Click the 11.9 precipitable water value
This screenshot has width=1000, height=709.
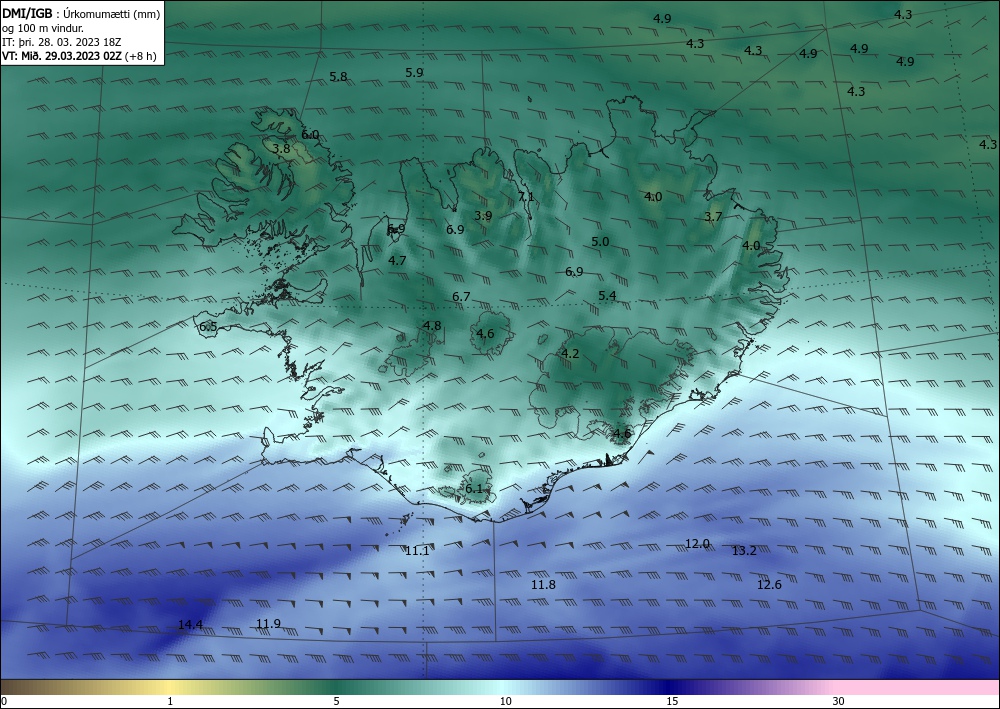[x=268, y=624]
